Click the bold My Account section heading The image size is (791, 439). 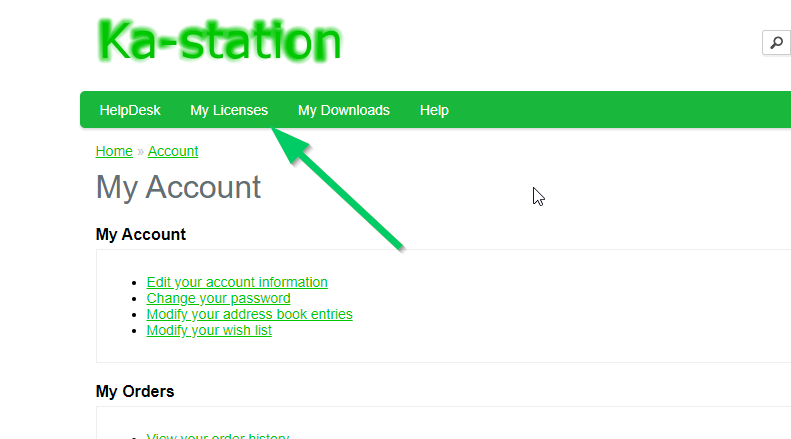[140, 234]
